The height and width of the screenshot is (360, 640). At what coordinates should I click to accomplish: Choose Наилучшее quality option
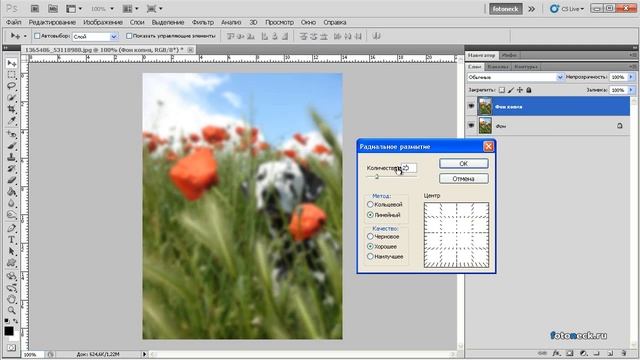[370, 256]
